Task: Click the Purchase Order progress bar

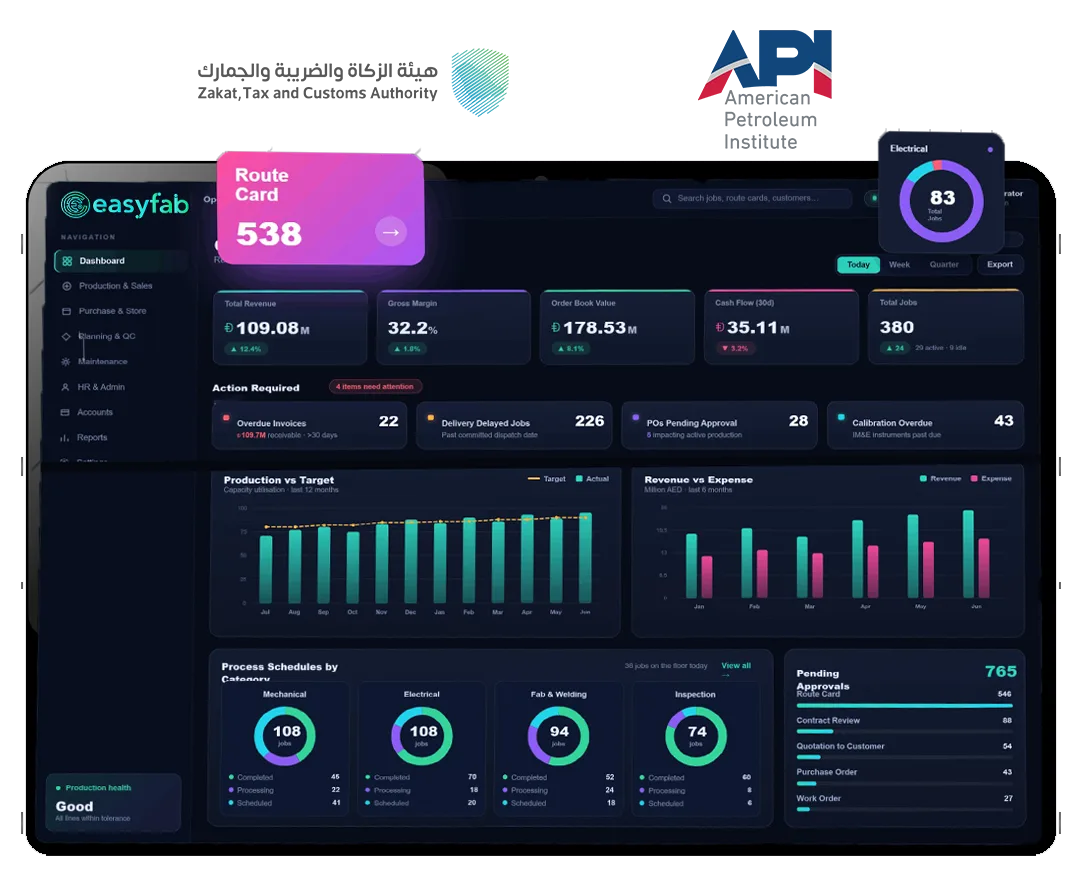Action: (x=905, y=784)
